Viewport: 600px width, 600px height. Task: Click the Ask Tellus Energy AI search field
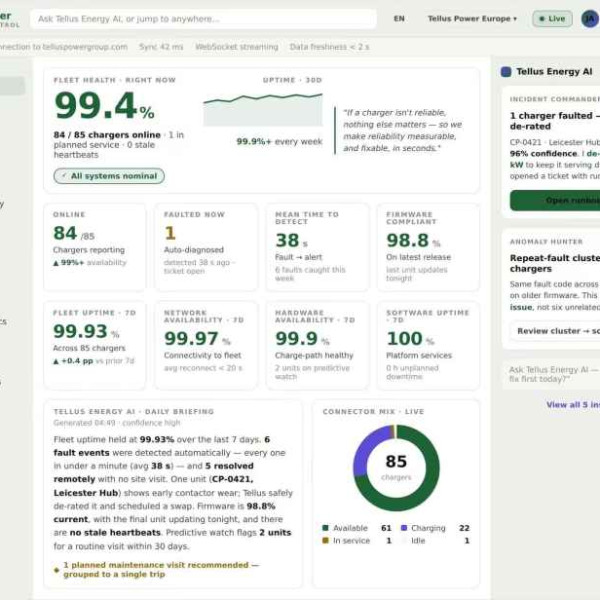tap(203, 19)
